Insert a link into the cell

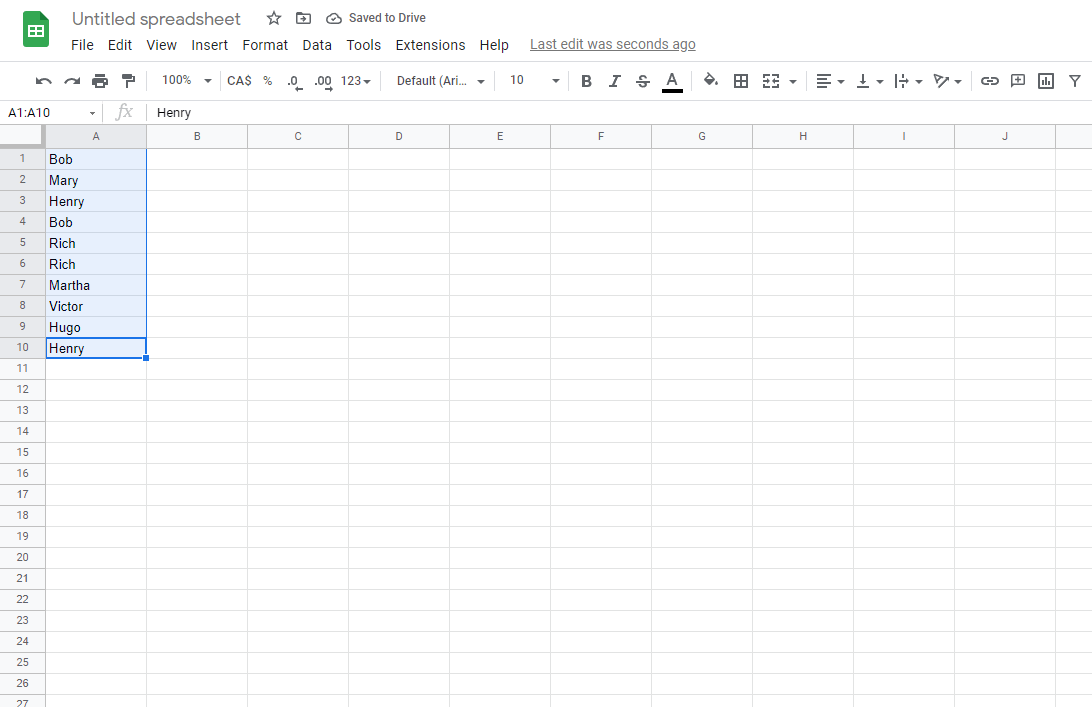point(989,80)
